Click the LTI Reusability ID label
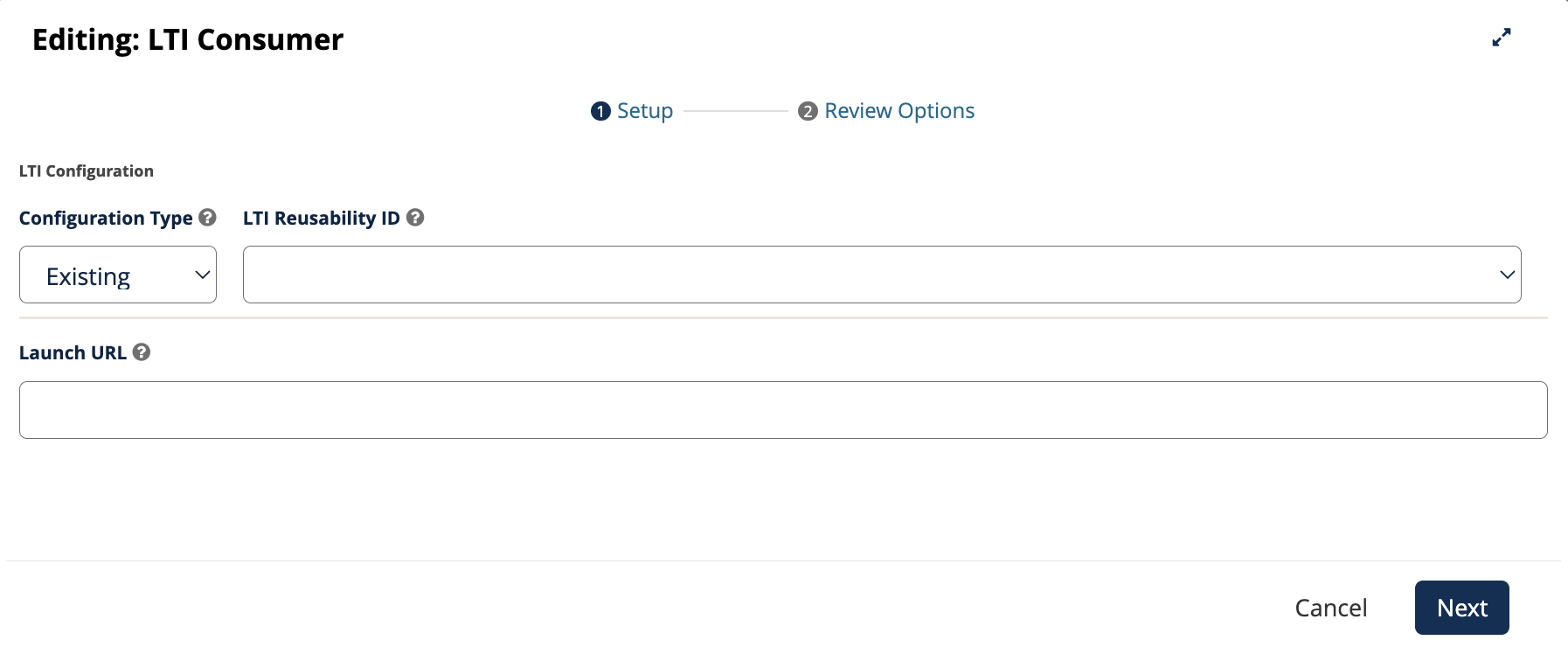Image resolution: width=1568 pixels, height=654 pixels. pos(322,218)
